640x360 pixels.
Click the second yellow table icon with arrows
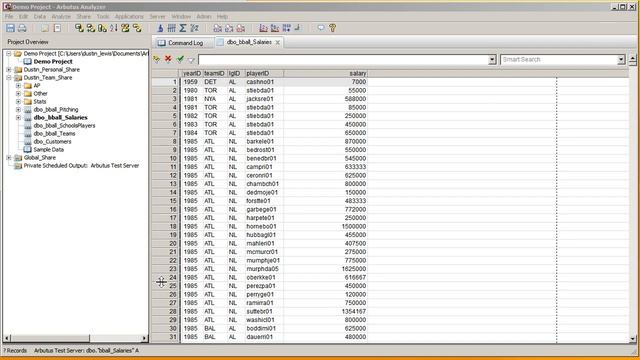click(91, 28)
